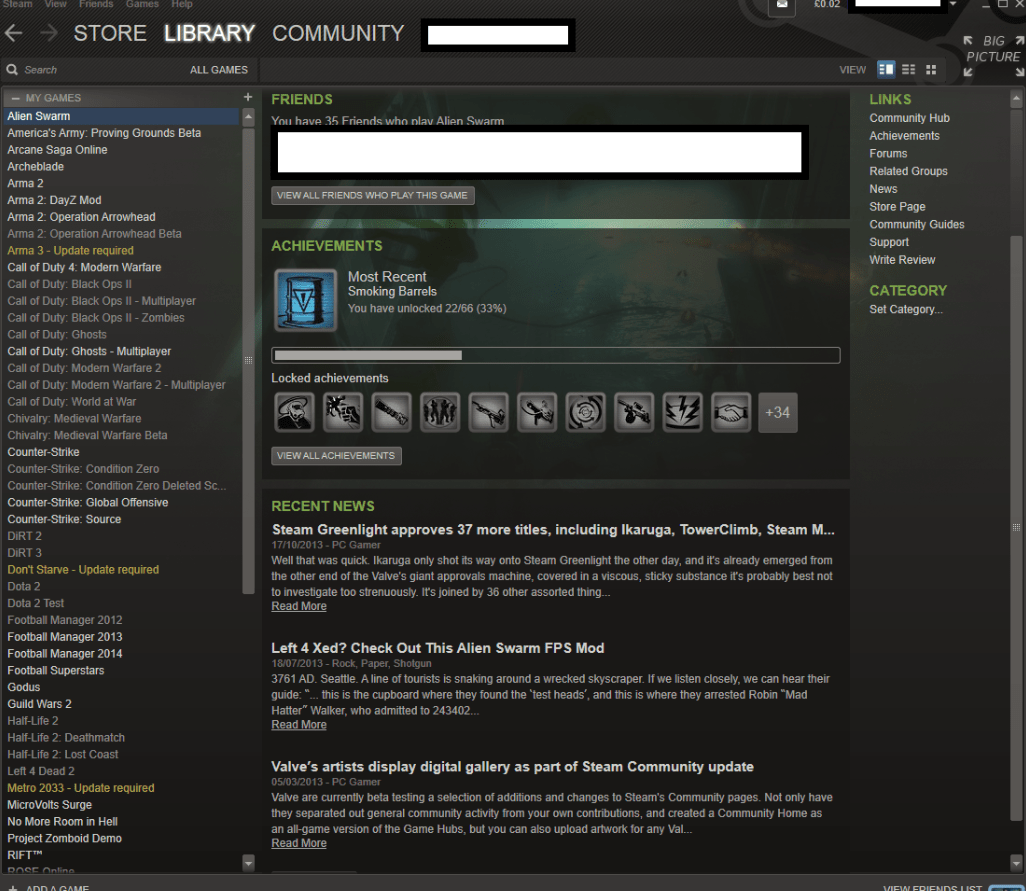Viewport: 1026px width, 891px height.
Task: Go back with the left arrow
Action: (14, 33)
